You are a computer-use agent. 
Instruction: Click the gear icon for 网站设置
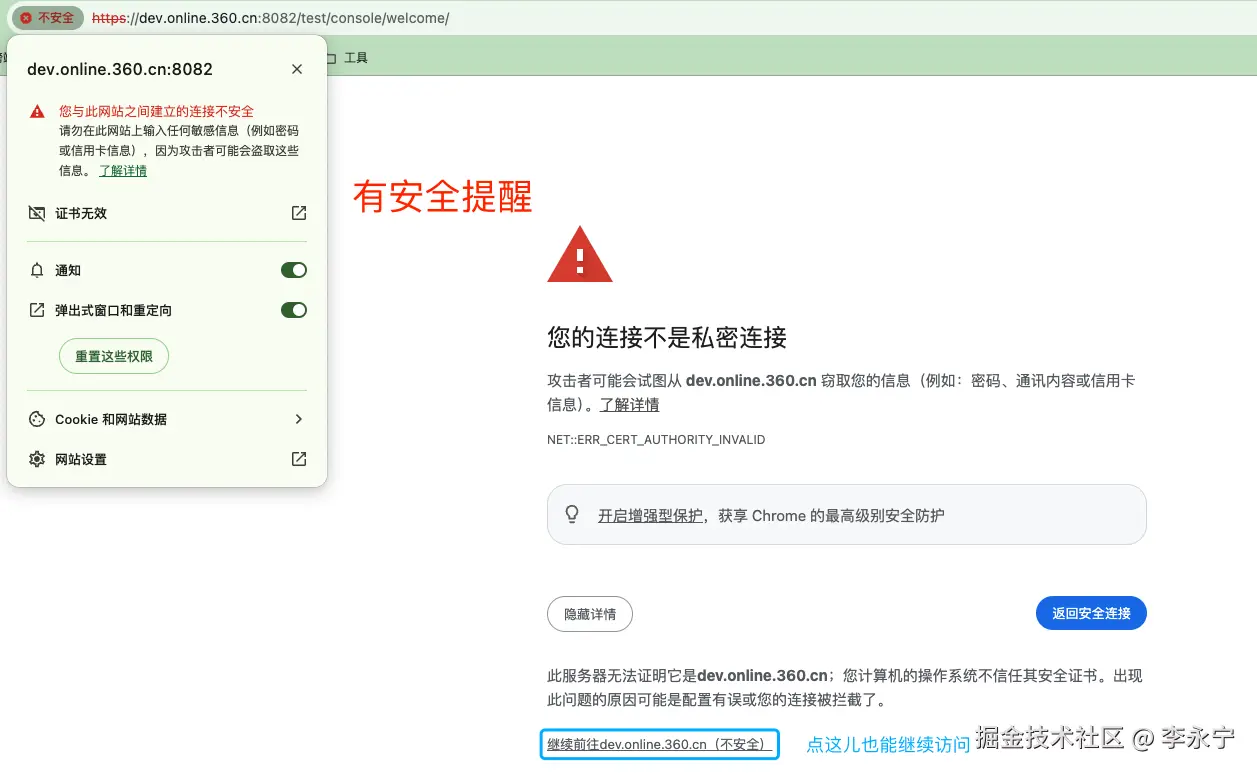coord(37,459)
